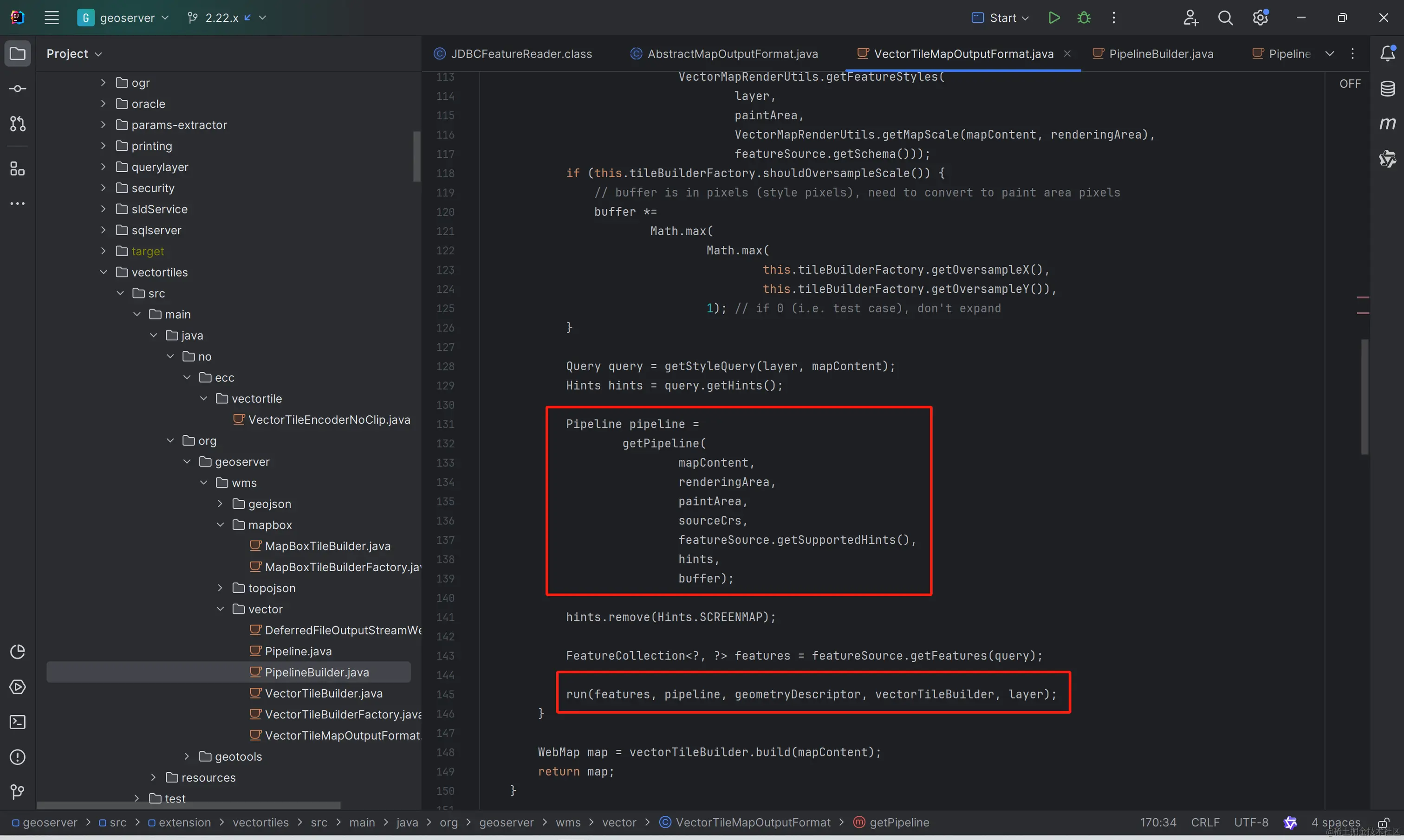Expand the ogr folder
1404x840 pixels.
pyautogui.click(x=103, y=83)
